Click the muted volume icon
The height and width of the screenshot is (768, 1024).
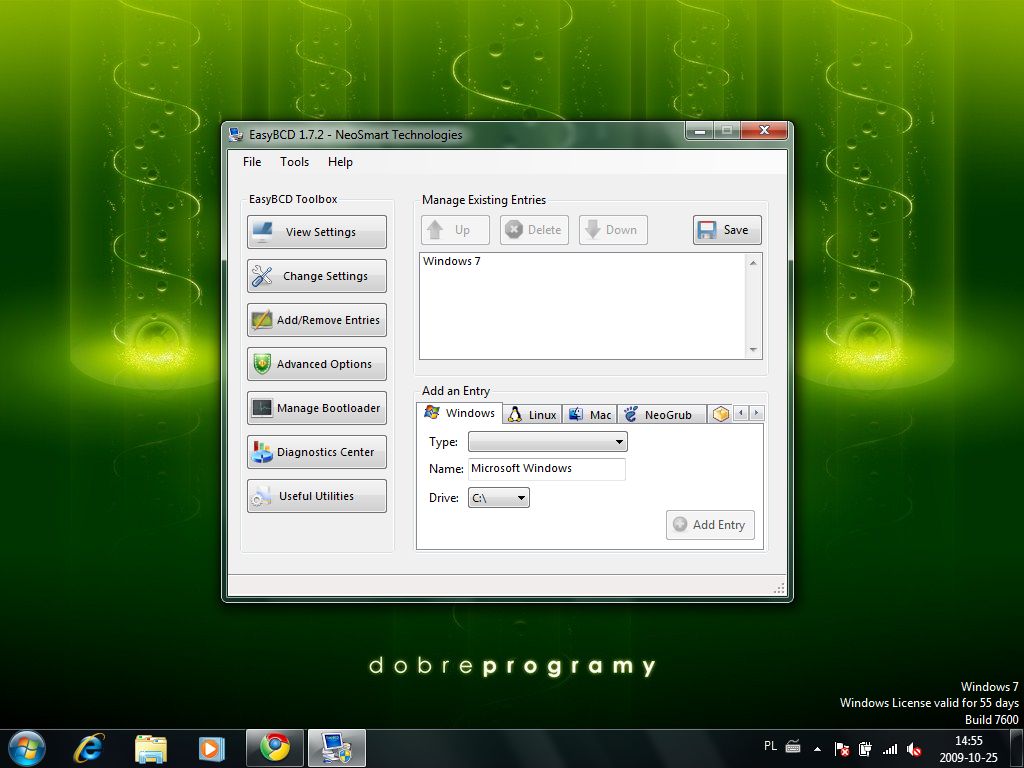point(914,749)
